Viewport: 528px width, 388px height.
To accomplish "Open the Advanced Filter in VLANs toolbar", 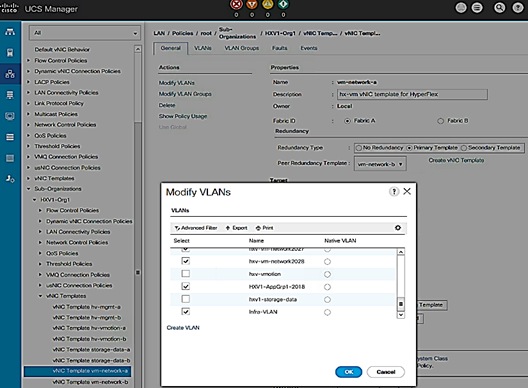I will [196, 228].
